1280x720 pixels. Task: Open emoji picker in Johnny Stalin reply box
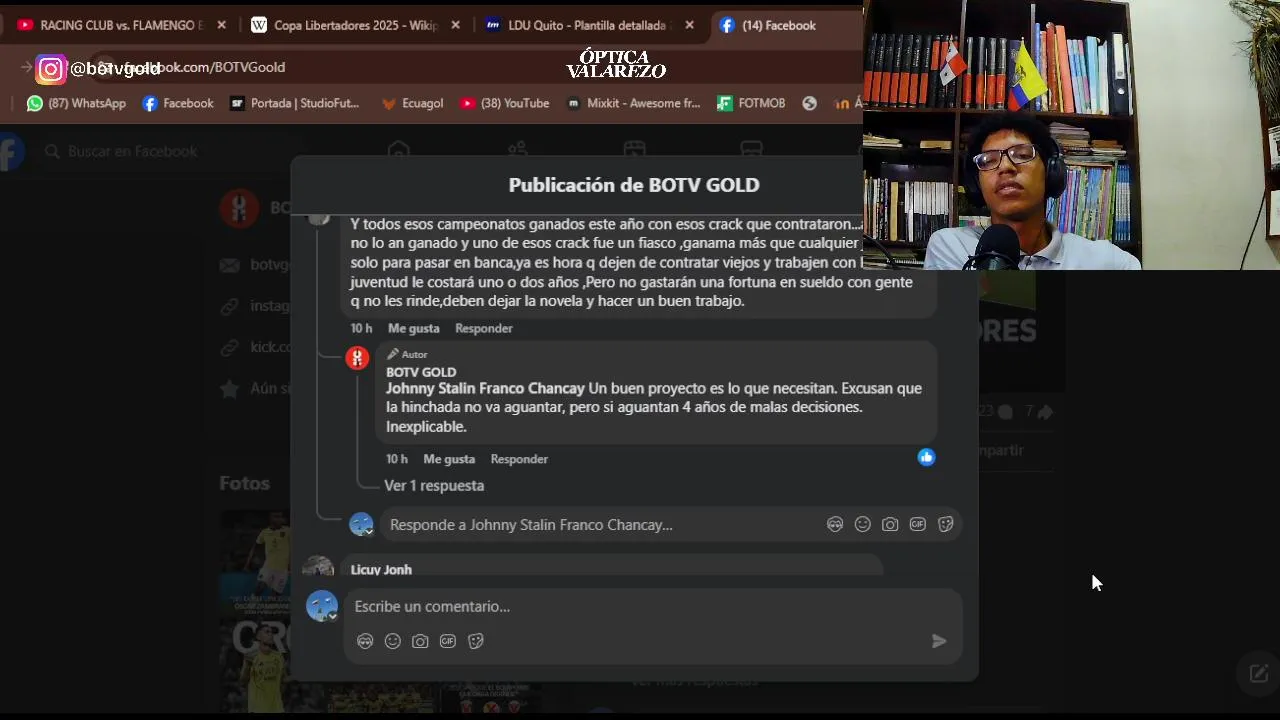862,524
